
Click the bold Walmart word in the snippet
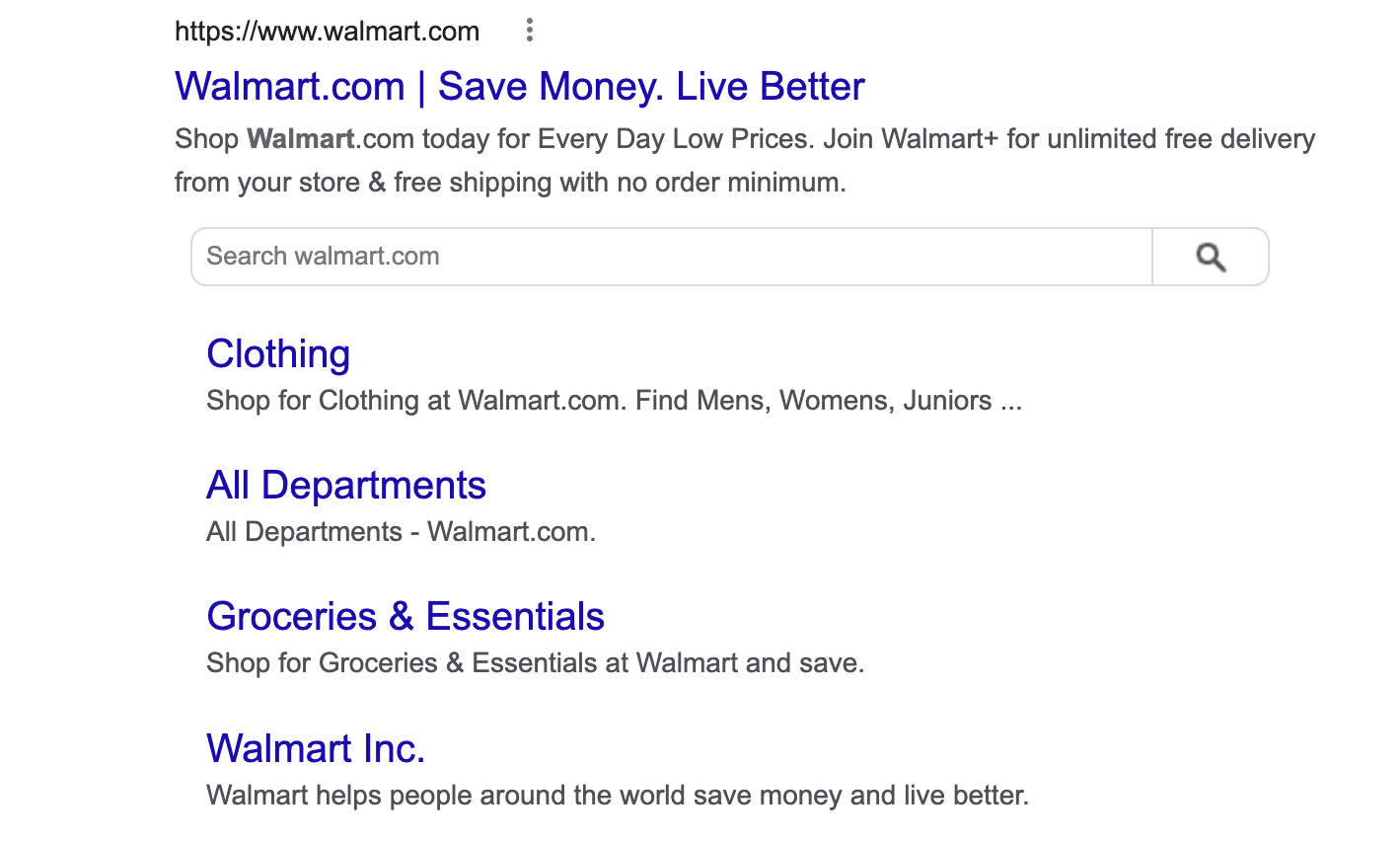[301, 139]
